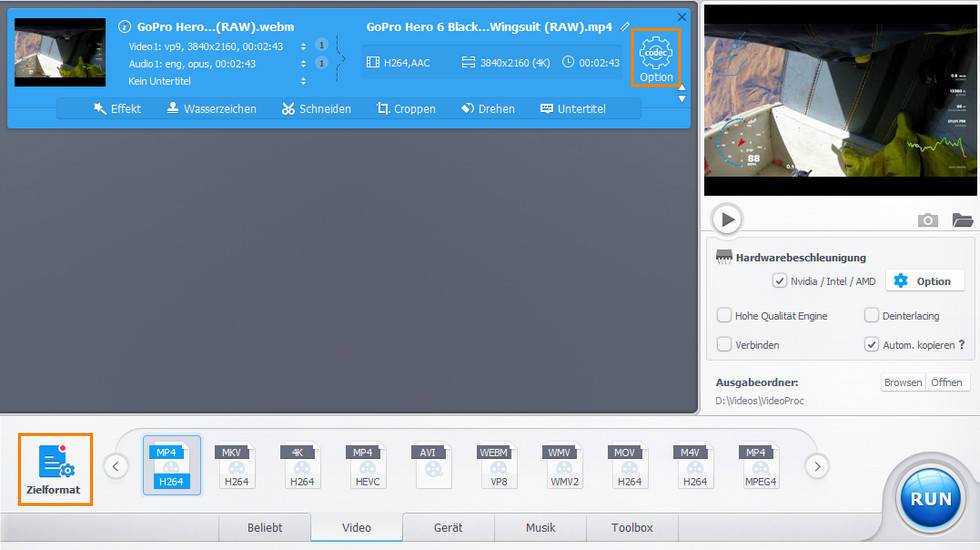Open the Video1 track selector arrows
The height and width of the screenshot is (550, 980).
tap(303, 47)
